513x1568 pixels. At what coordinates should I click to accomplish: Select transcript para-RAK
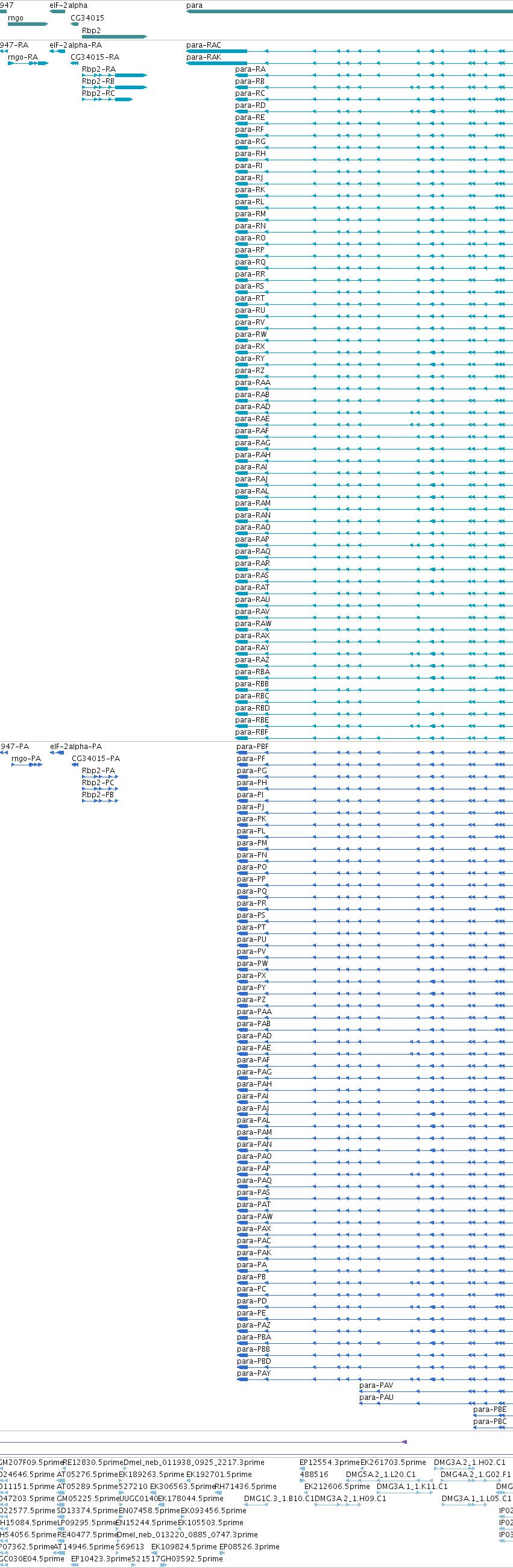(204, 57)
